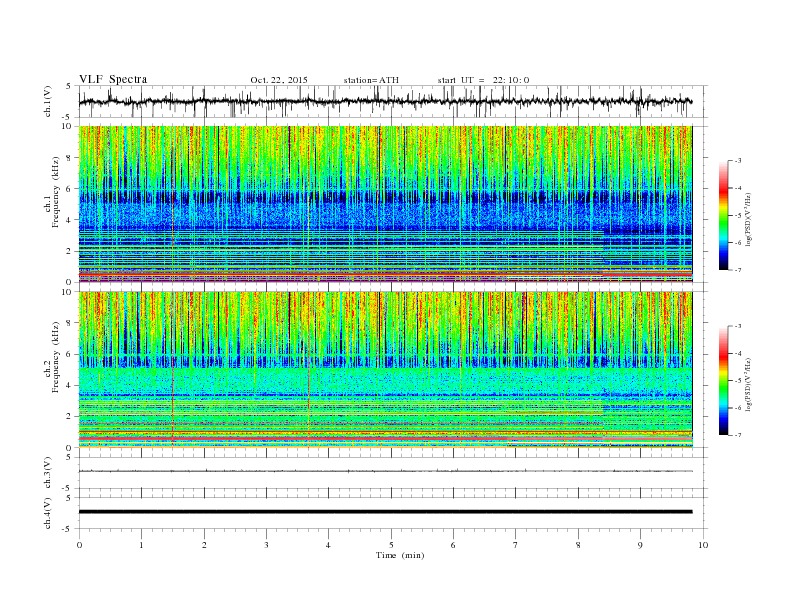Click time axis tick label "2"
The image size is (792, 612).
coord(204,545)
